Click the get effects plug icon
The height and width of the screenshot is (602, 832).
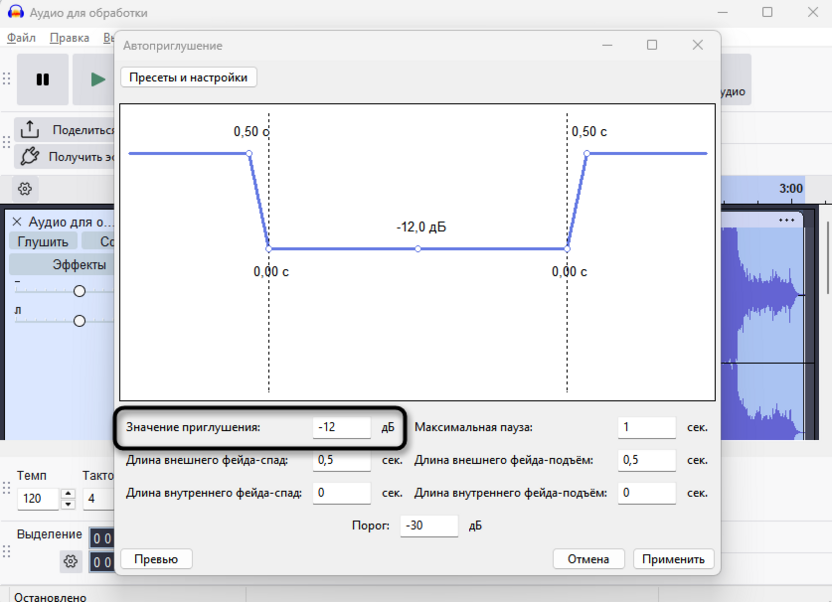tap(30, 156)
